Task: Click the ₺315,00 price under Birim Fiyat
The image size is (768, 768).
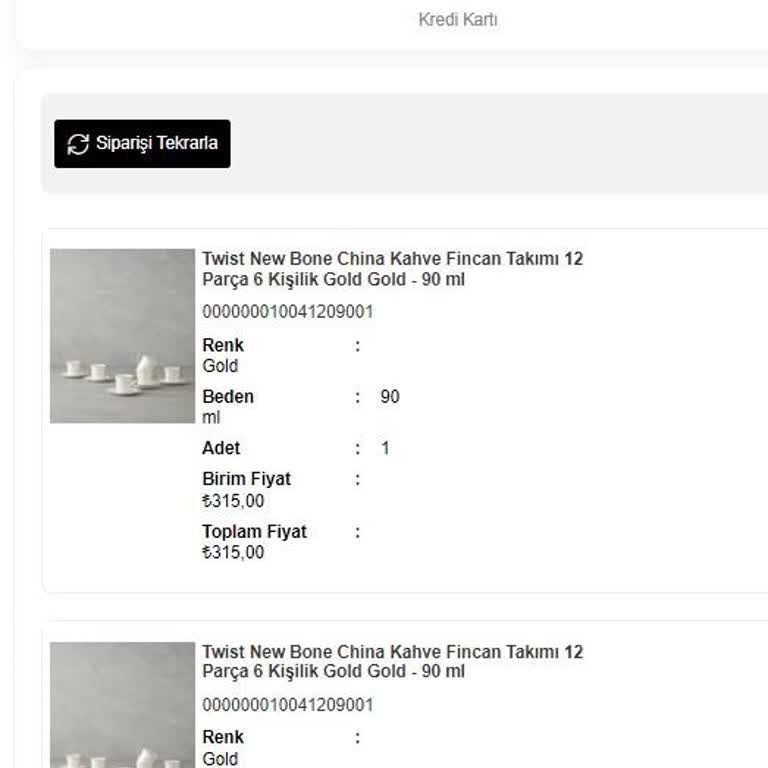Action: pos(233,501)
